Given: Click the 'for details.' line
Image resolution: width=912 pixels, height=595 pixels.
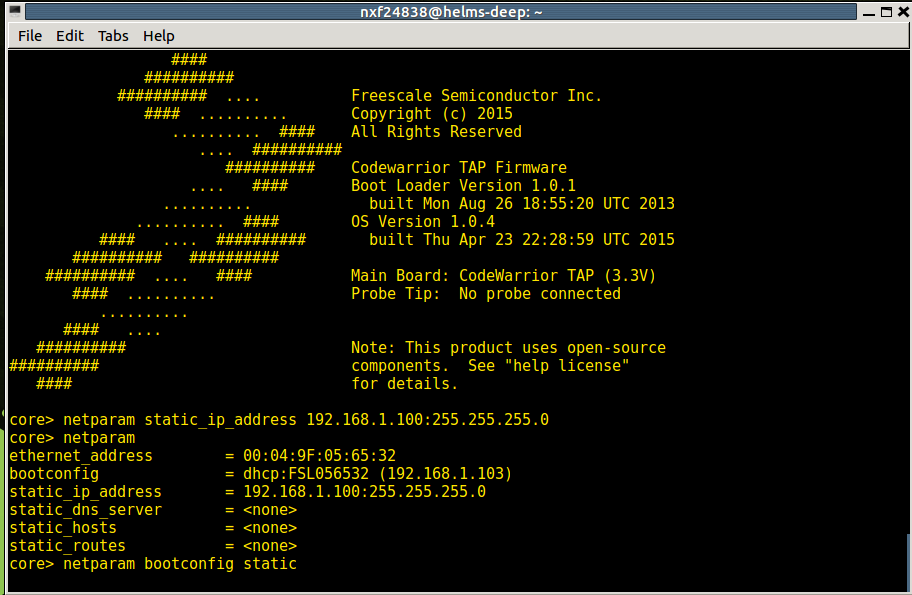Looking at the screenshot, I should coord(404,384).
